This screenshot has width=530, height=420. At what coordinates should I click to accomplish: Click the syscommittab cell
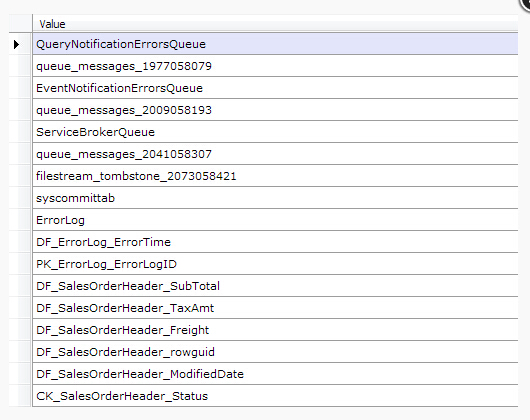[x=275, y=198]
